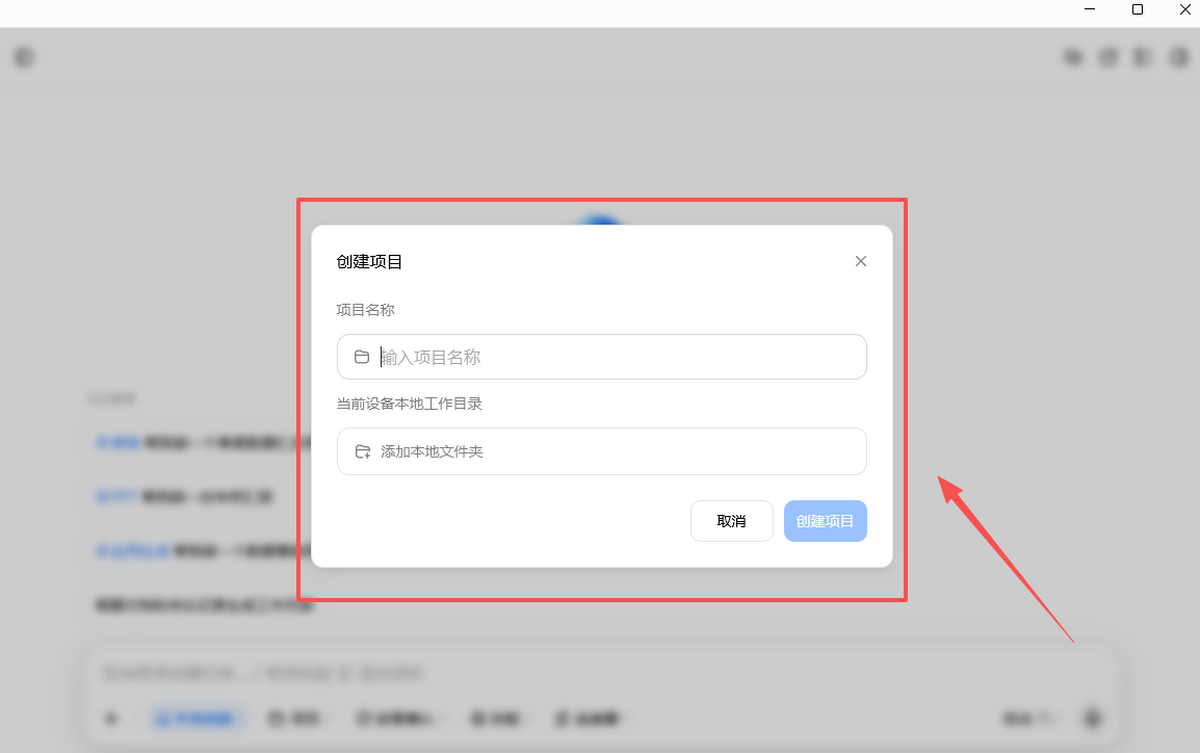This screenshot has width=1200, height=753.
Task: Close the 创建项目 dialog with the X
Action: click(x=860, y=261)
